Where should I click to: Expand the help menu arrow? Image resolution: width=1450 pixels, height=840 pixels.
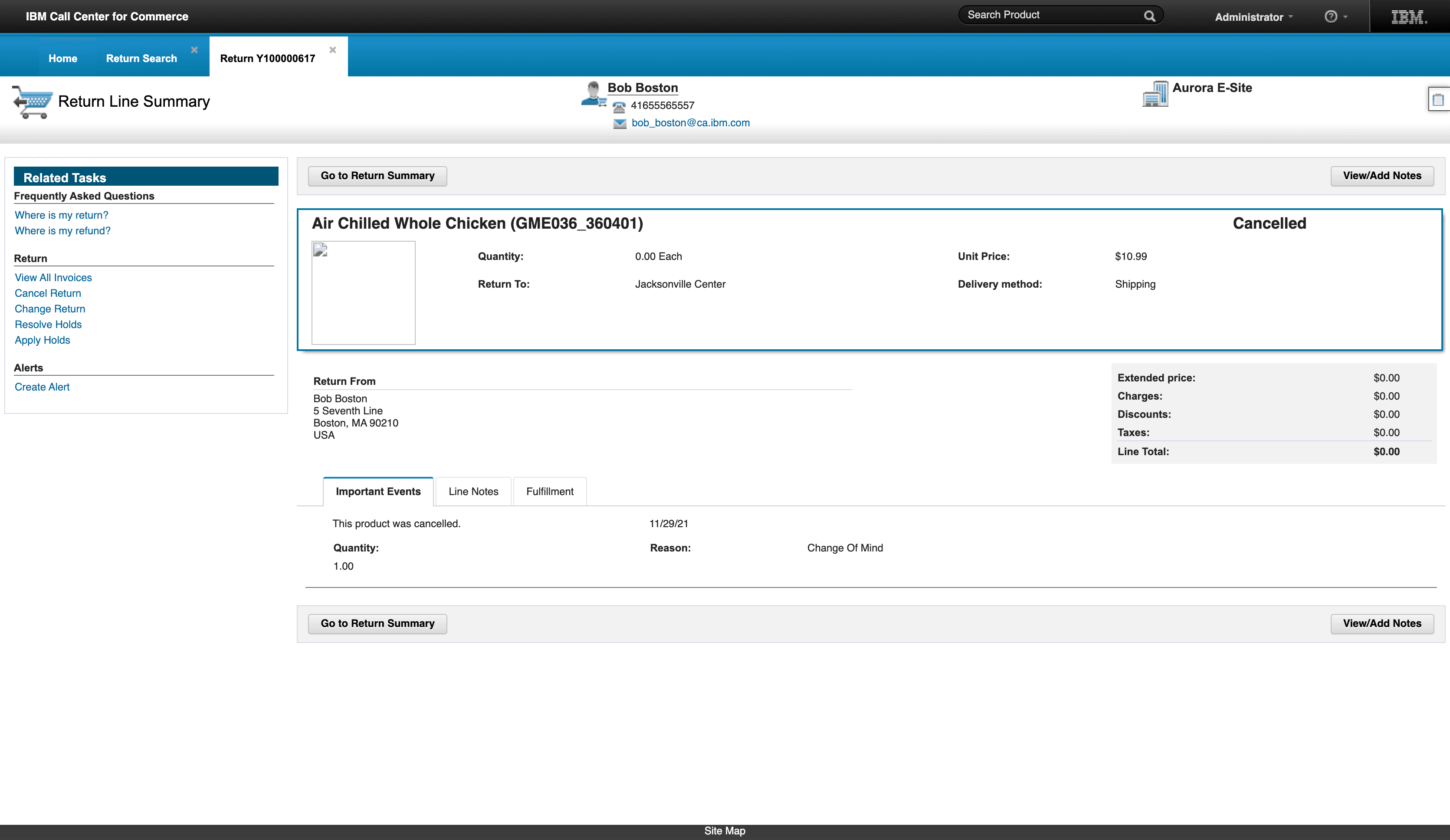[x=1345, y=17]
